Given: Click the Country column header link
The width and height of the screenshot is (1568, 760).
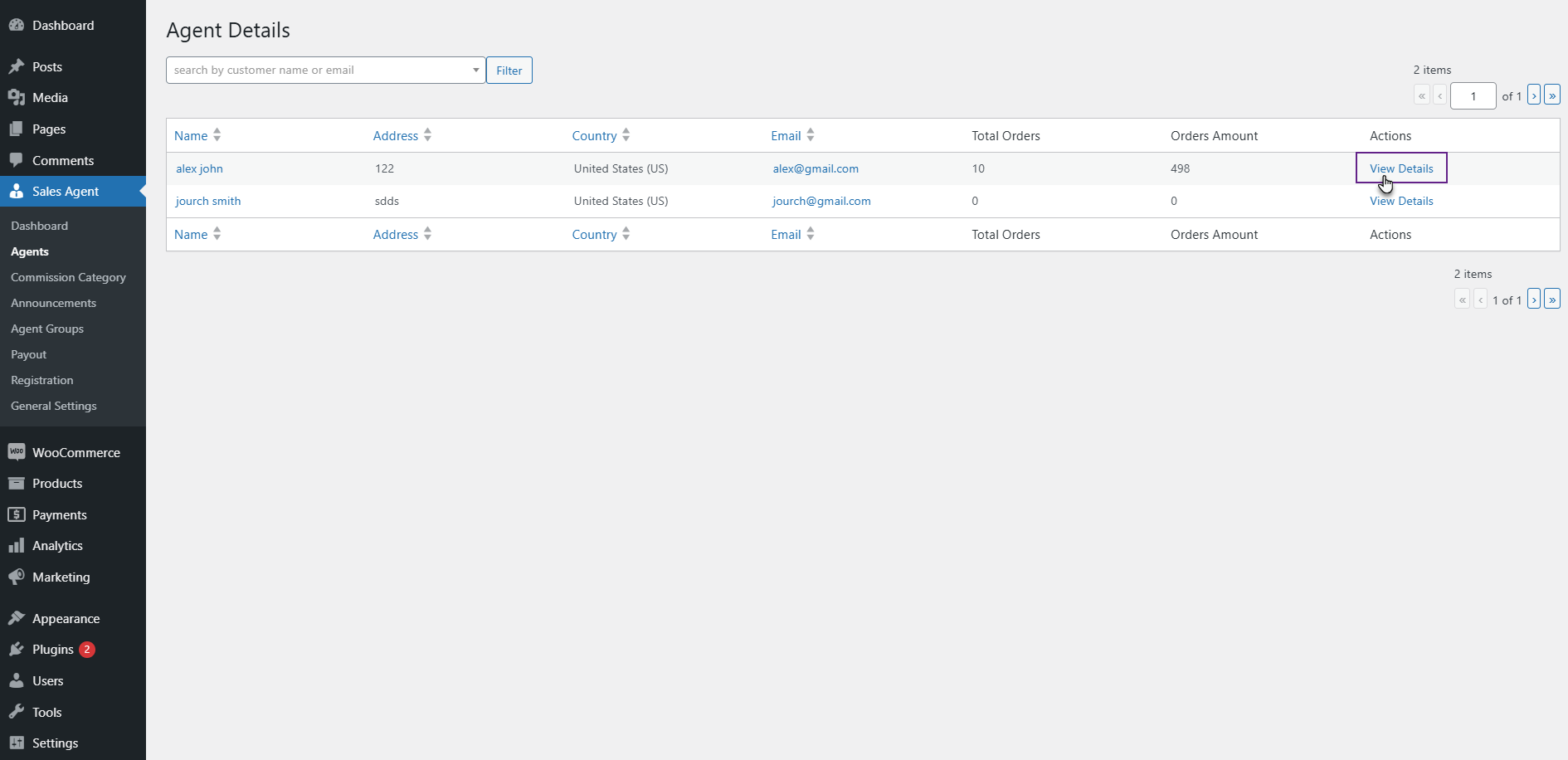Looking at the screenshot, I should [594, 135].
